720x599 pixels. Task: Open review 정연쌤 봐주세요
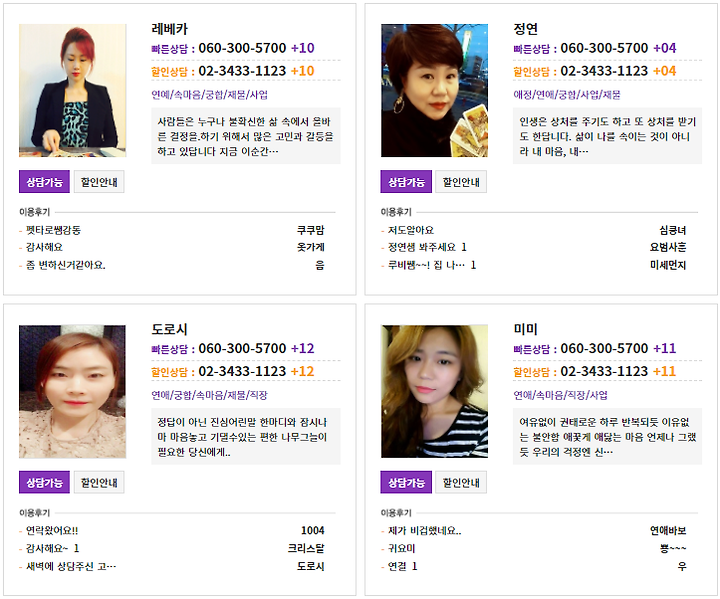click(x=422, y=247)
